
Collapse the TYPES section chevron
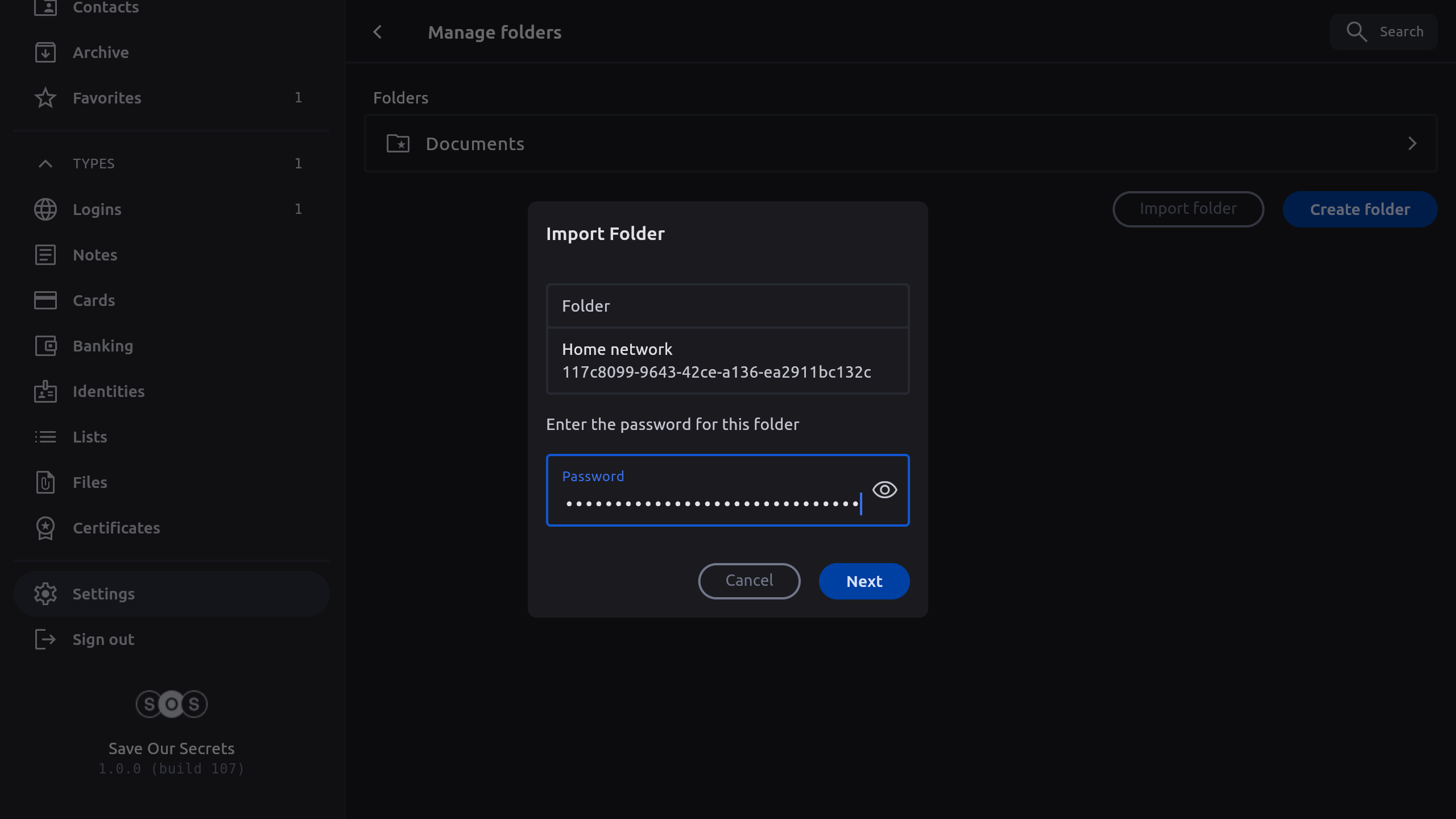coord(45,164)
